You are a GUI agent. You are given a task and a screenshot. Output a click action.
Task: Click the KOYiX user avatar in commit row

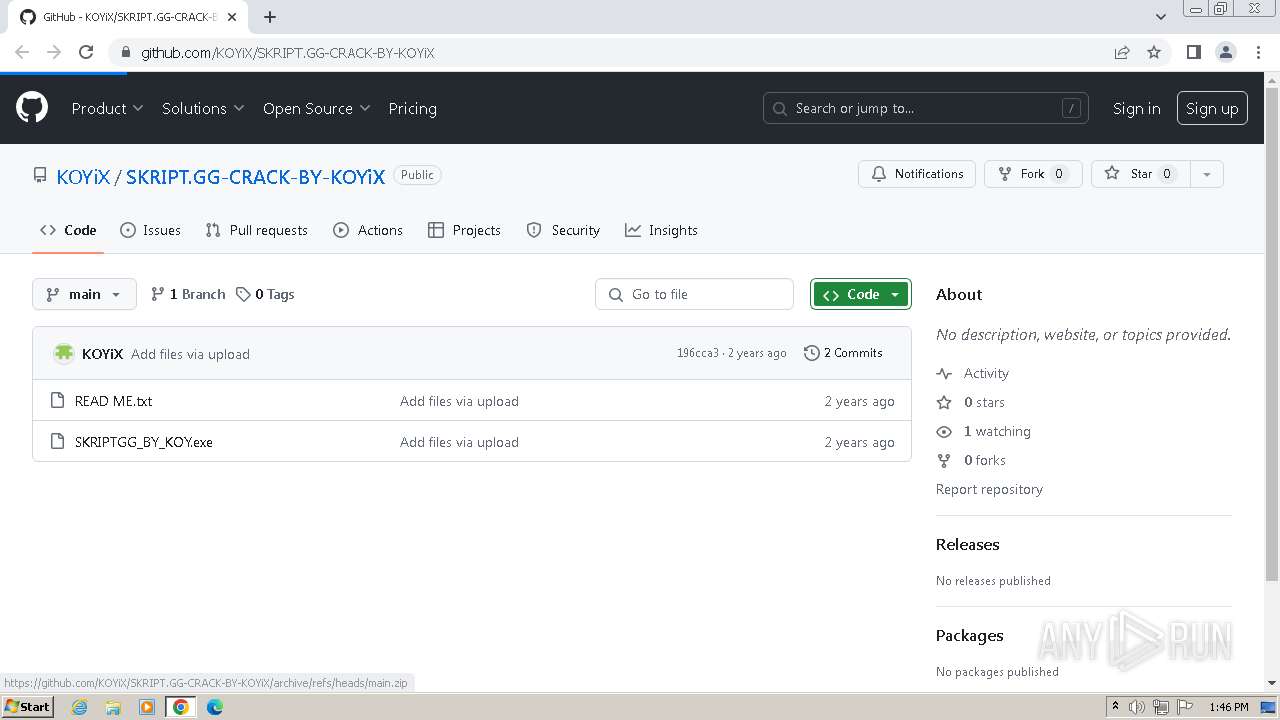[64, 353]
